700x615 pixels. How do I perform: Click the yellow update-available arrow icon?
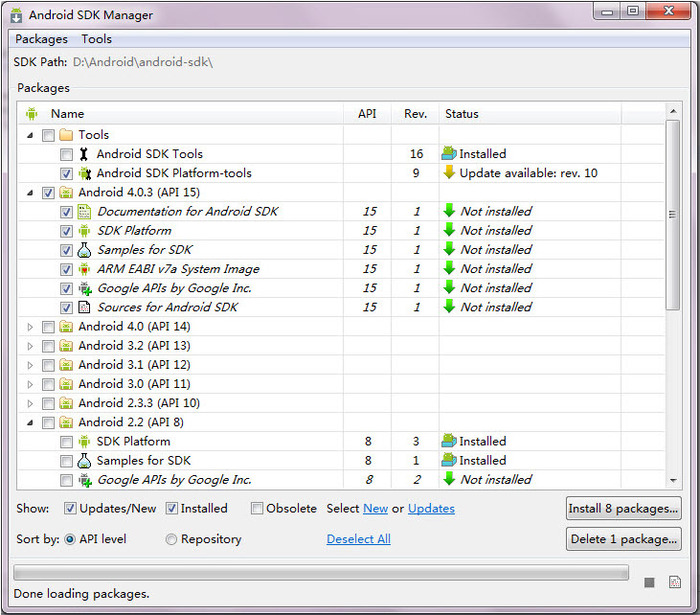click(449, 172)
